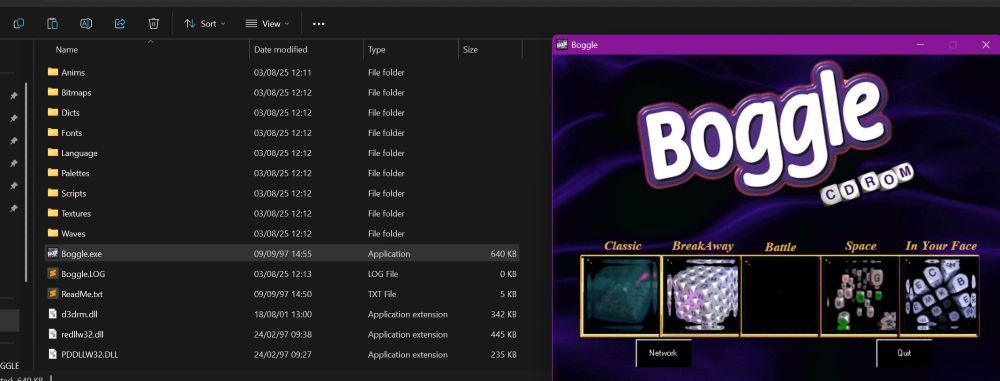Viewport: 1000px width, 381px height.
Task: Select the Boggle.exe application icon
Action: 53,253
